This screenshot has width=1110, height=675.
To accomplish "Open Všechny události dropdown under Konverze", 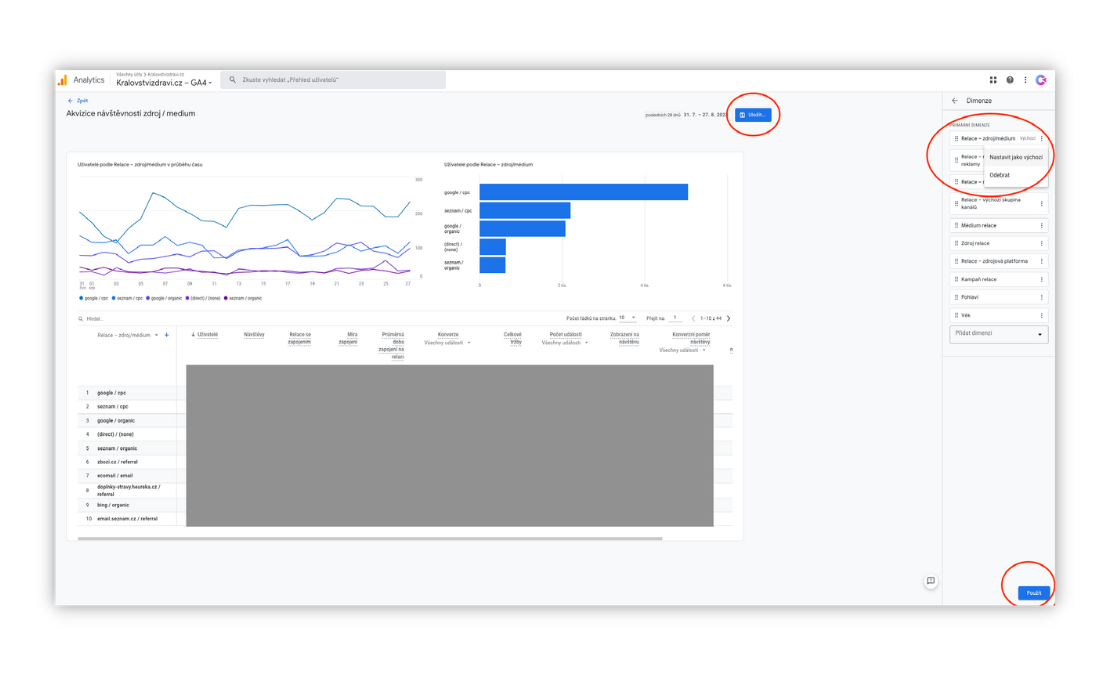I will coord(447,343).
